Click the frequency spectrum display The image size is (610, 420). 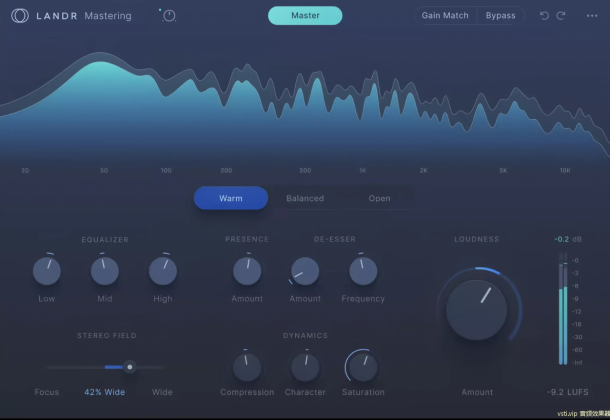(x=305, y=105)
